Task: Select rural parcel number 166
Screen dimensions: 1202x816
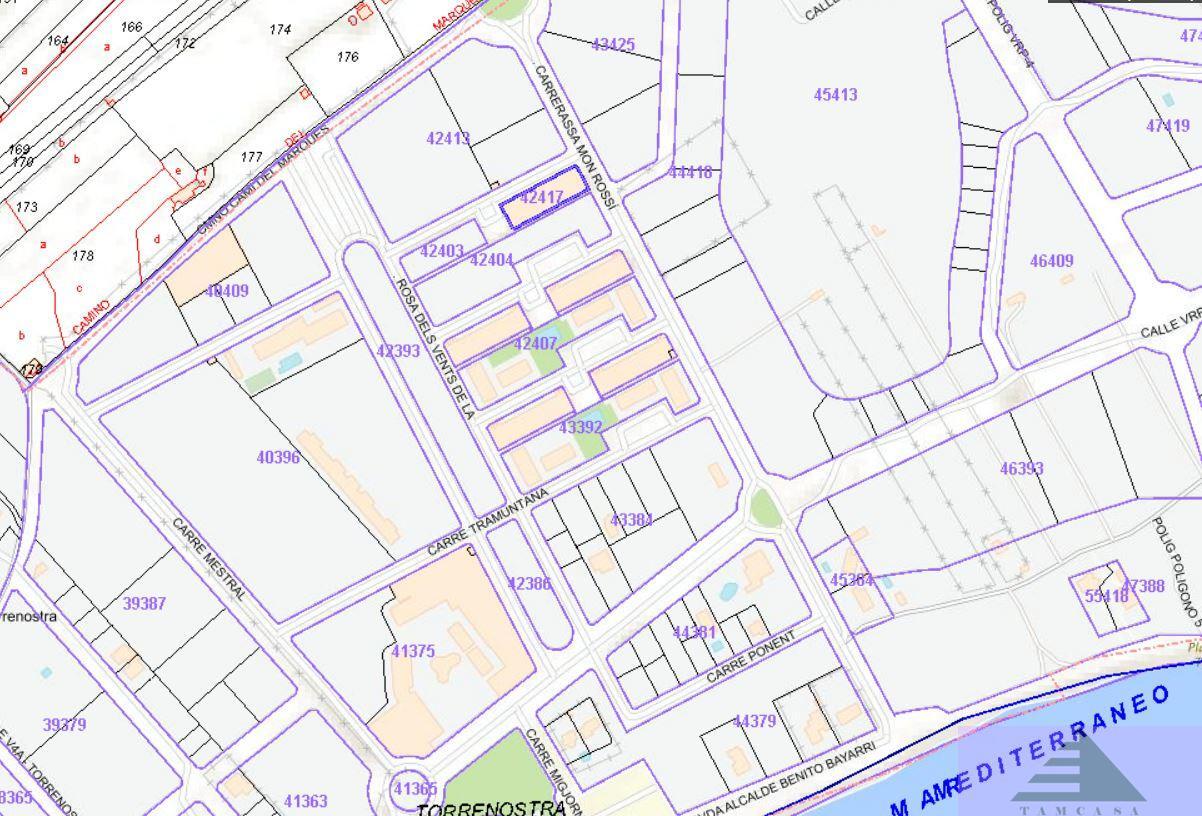Action: (x=131, y=27)
